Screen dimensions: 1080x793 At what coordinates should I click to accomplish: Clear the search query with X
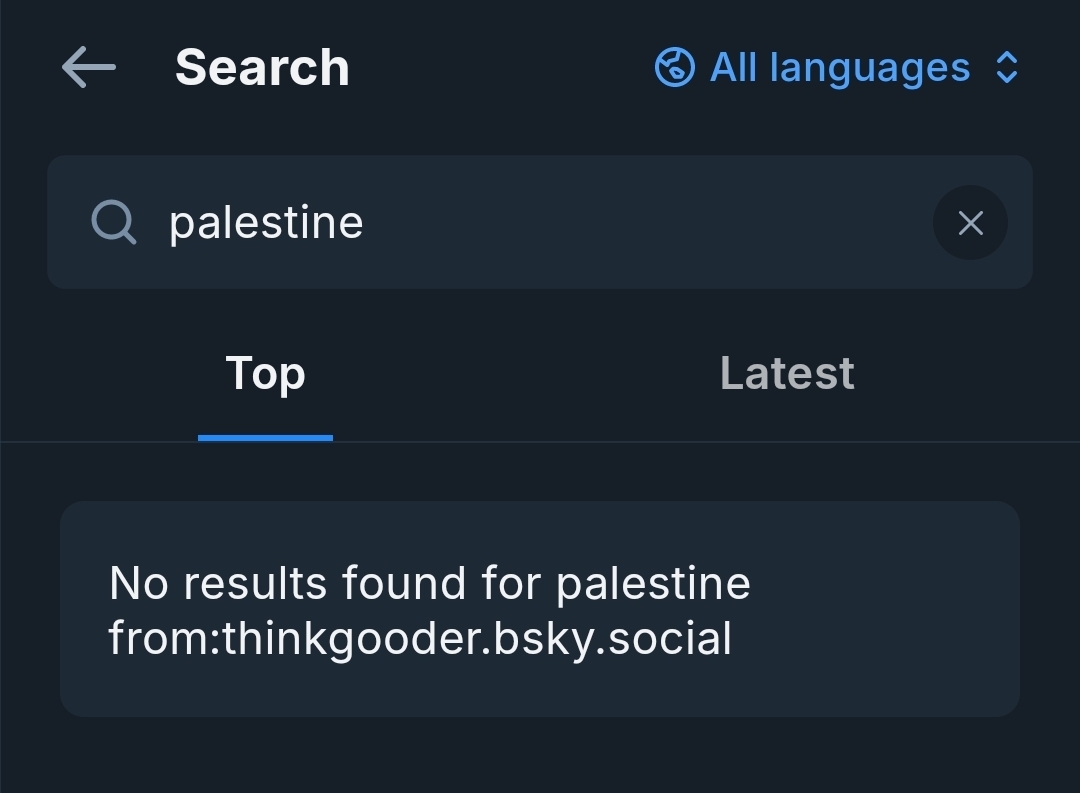[x=970, y=223]
